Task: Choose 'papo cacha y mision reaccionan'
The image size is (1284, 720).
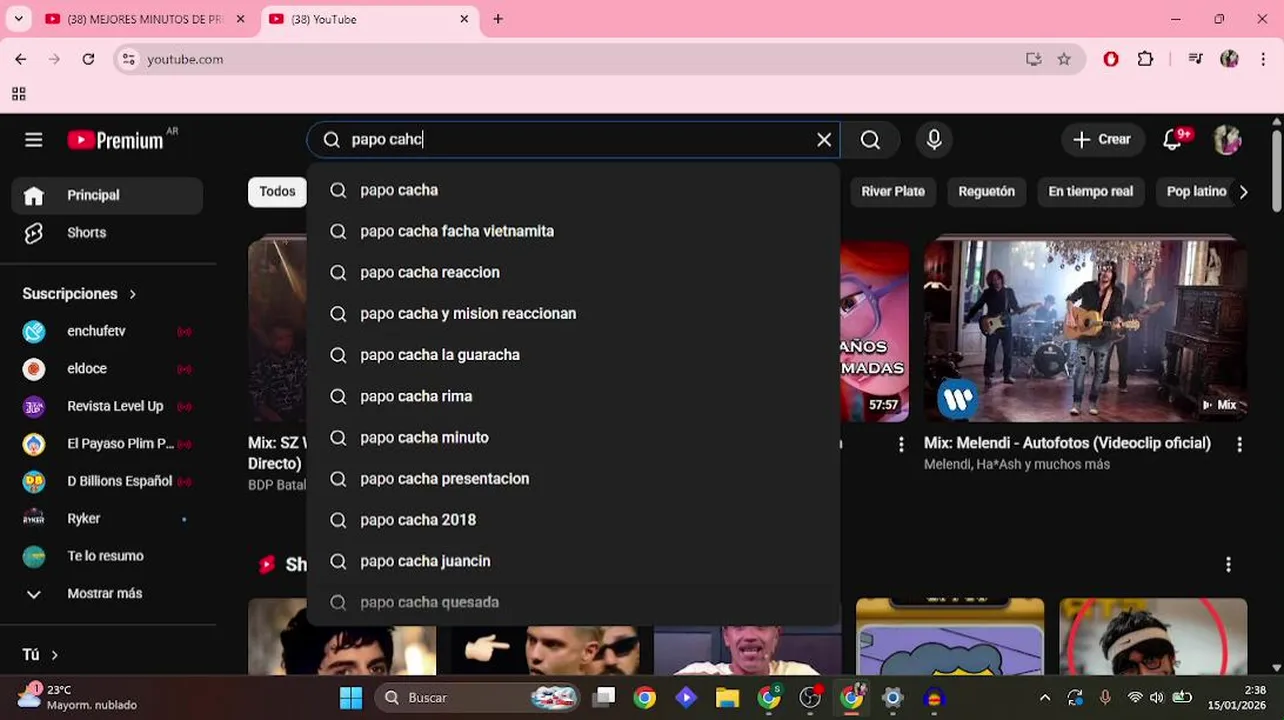Action: coord(573,313)
